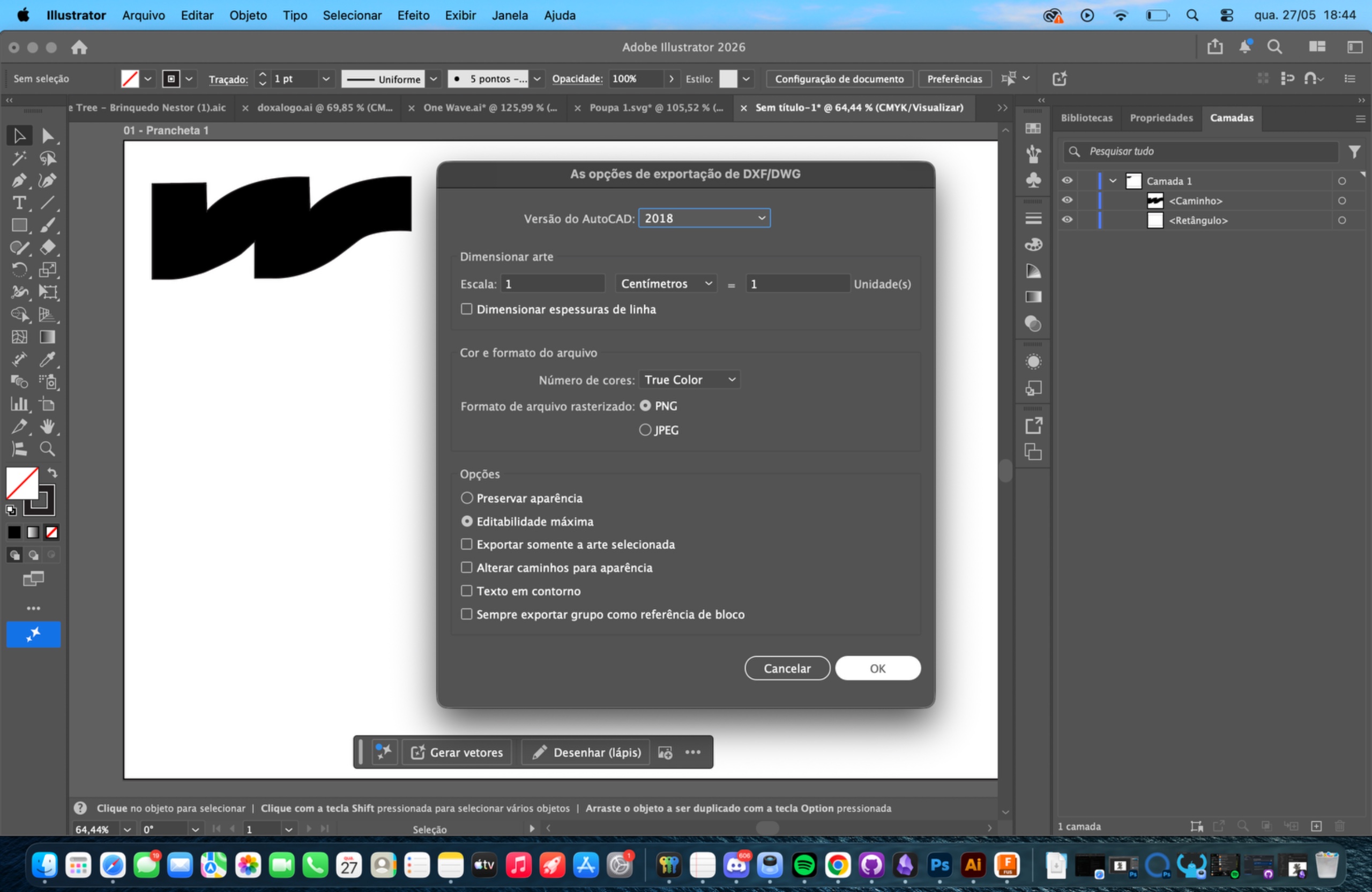Create a new layer in Camadas panel
Screen dimensions: 1372x892
[x=1317, y=826]
